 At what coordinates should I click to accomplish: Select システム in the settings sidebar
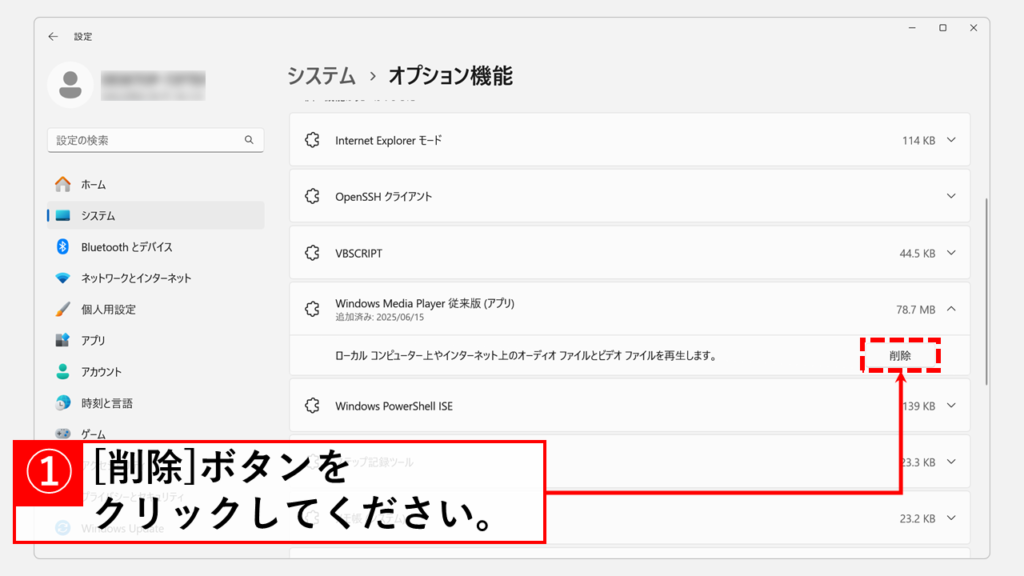(x=155, y=216)
